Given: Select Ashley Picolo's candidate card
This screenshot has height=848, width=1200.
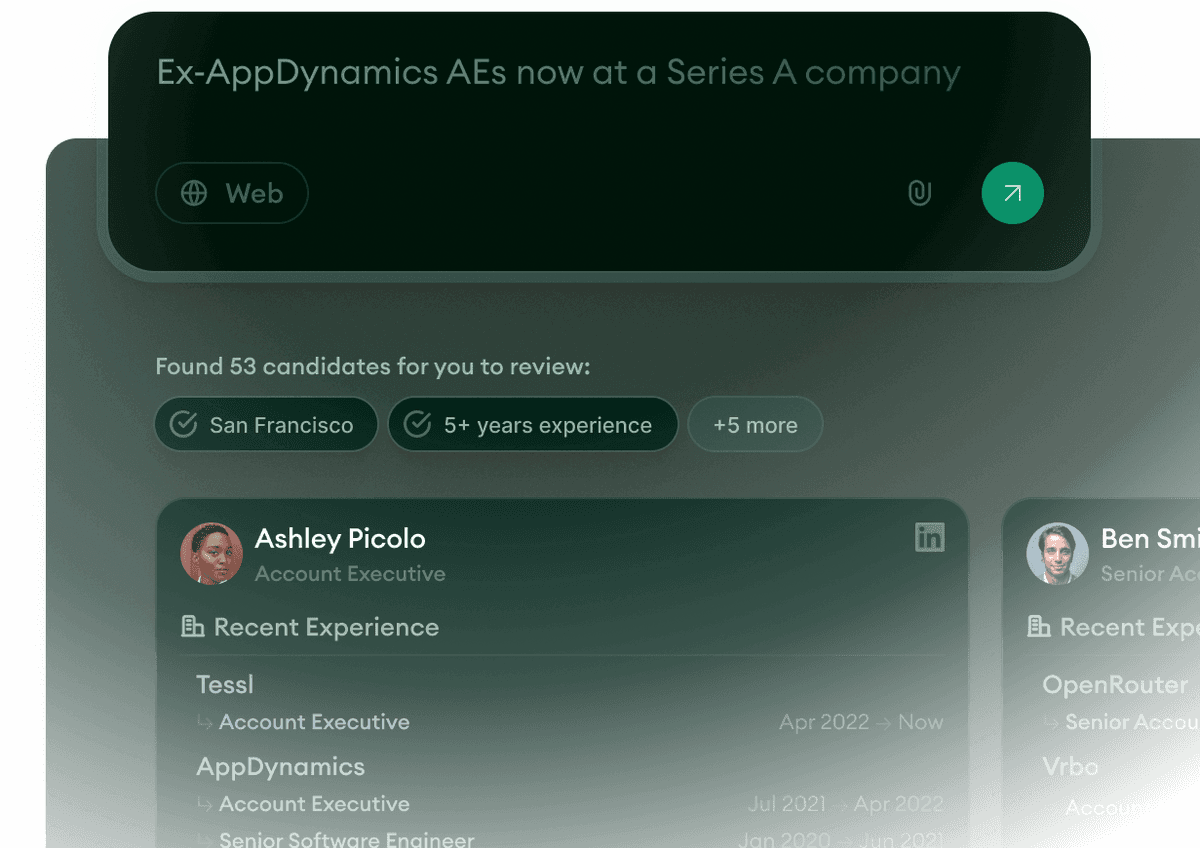Looking at the screenshot, I should (562, 670).
